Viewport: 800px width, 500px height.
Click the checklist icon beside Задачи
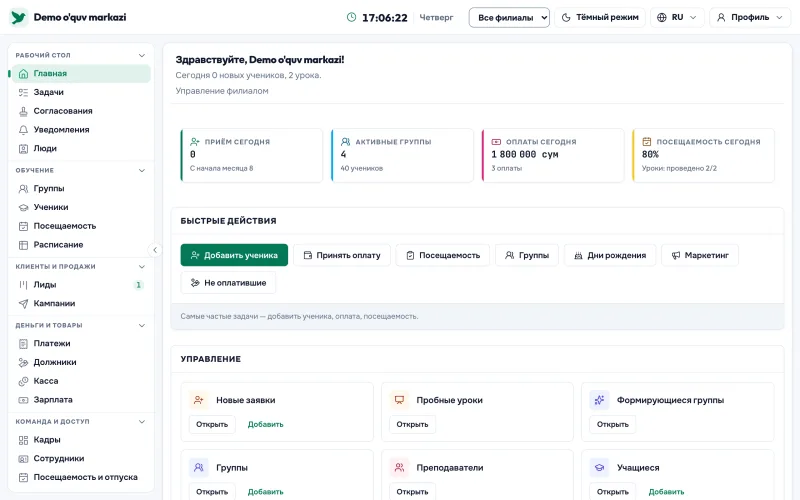[x=23, y=92]
